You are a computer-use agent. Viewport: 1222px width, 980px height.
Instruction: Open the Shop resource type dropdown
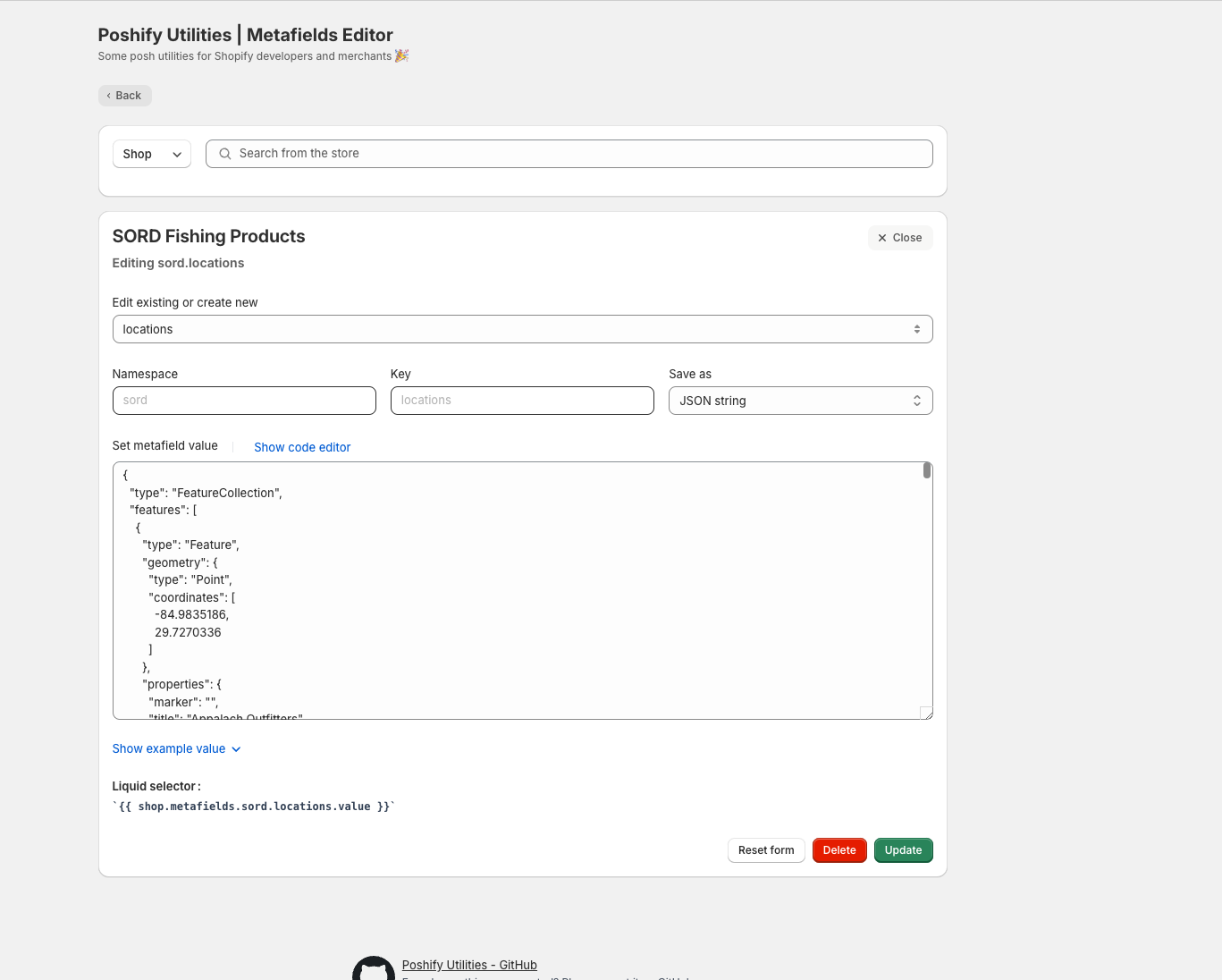[151, 154]
